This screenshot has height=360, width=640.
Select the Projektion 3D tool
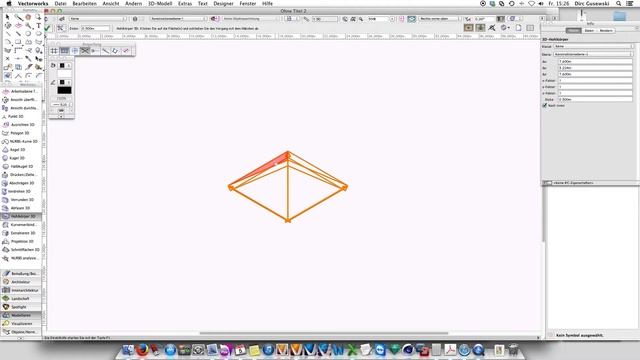pyautogui.click(x=21, y=241)
